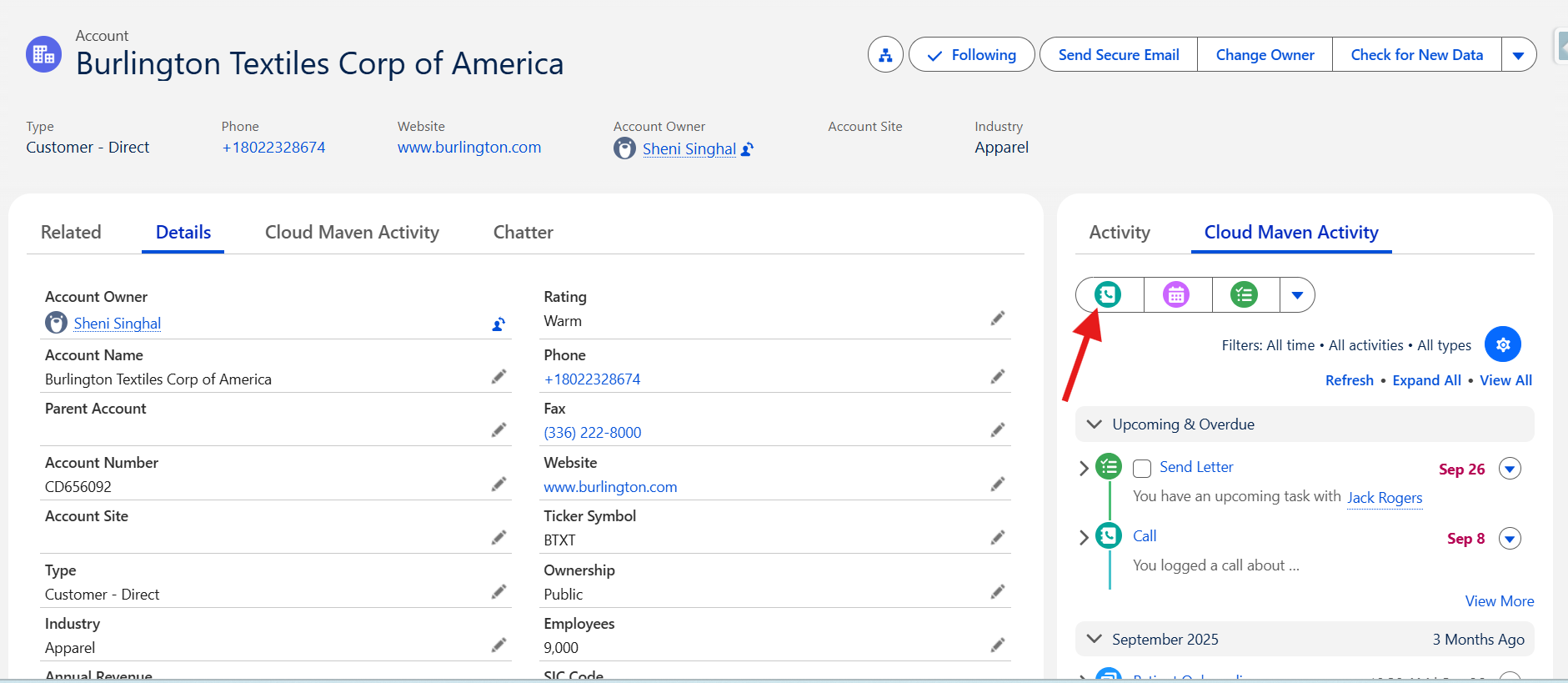Edit the Fax field pencil

tap(997, 430)
